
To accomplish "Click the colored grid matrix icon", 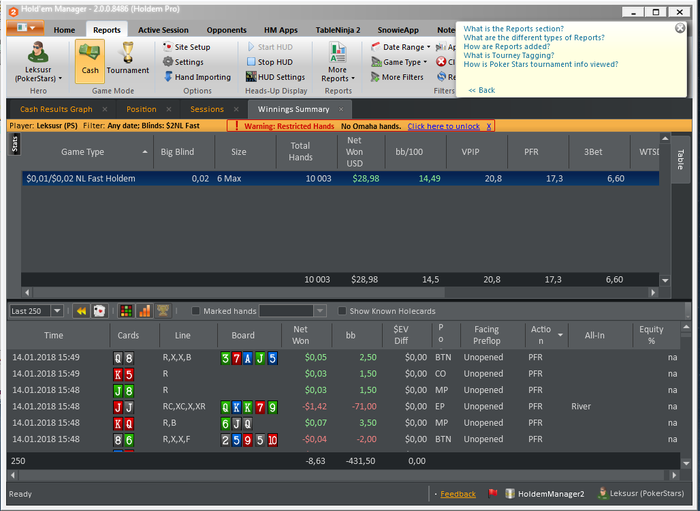I will click(x=126, y=311).
